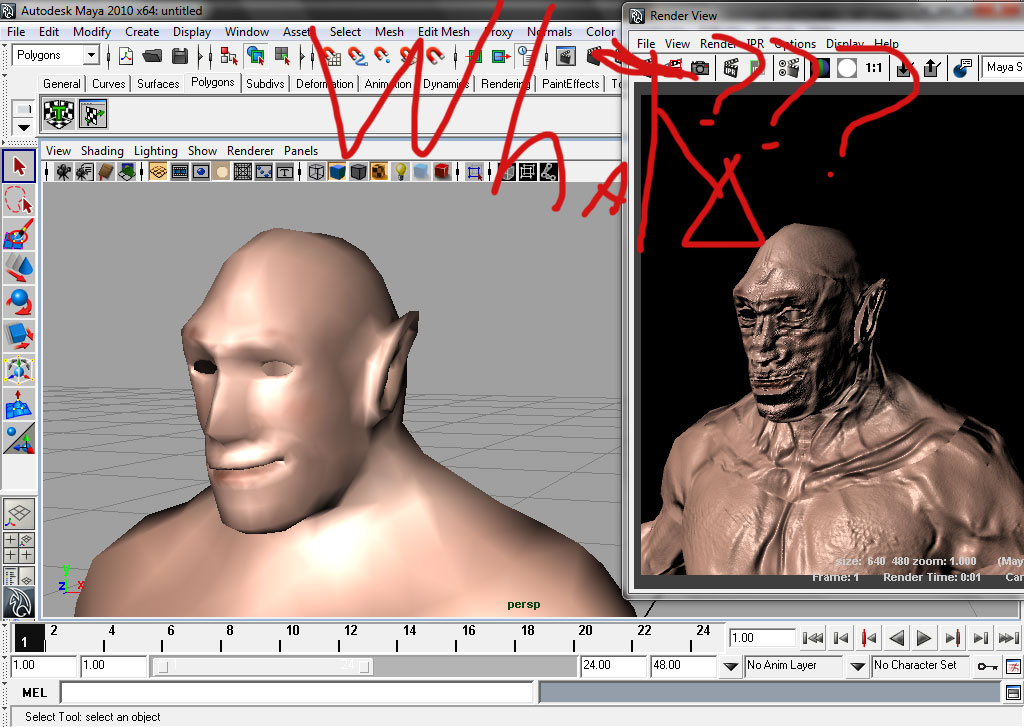Pick the Lasso selection tool
Screen dimensions: 1024x727
coord(19,200)
